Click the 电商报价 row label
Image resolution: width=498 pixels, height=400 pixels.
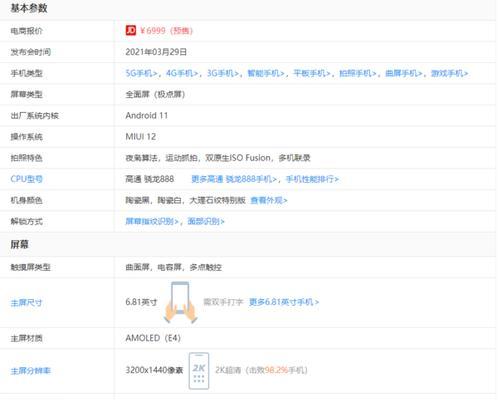(x=27, y=31)
